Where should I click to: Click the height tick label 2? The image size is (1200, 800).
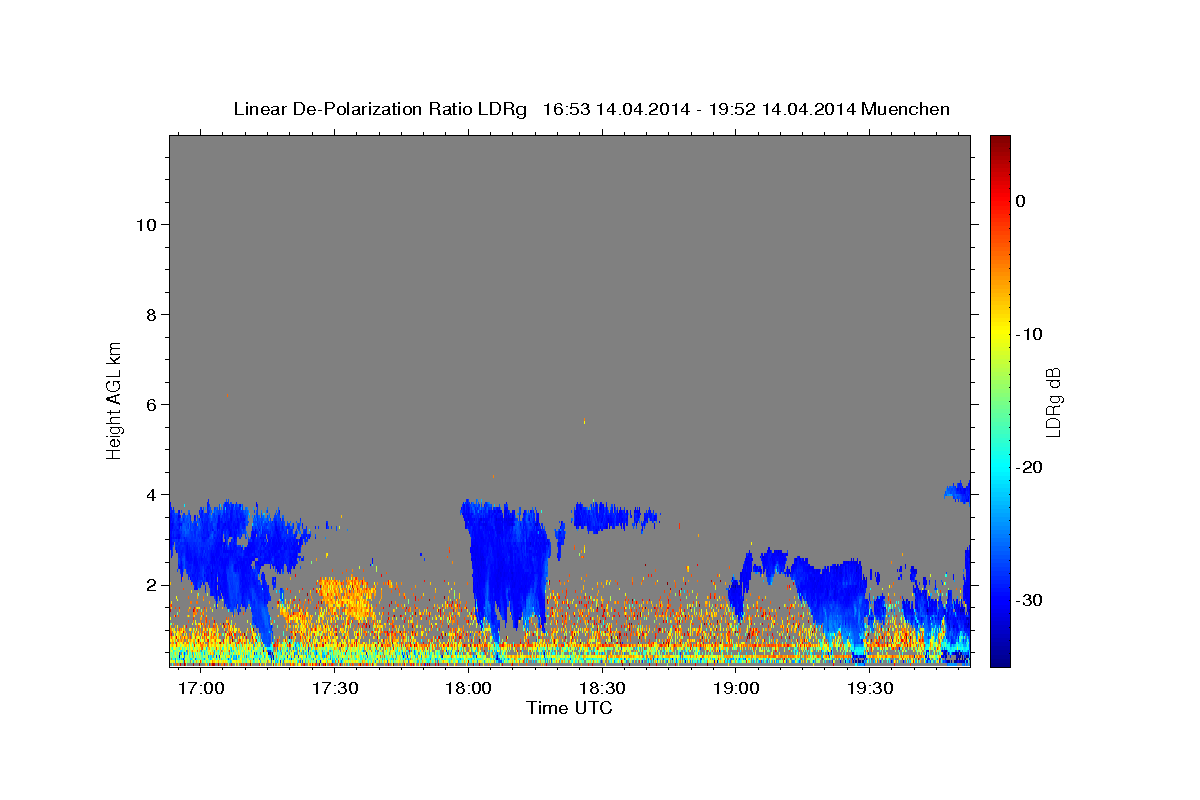click(x=149, y=584)
